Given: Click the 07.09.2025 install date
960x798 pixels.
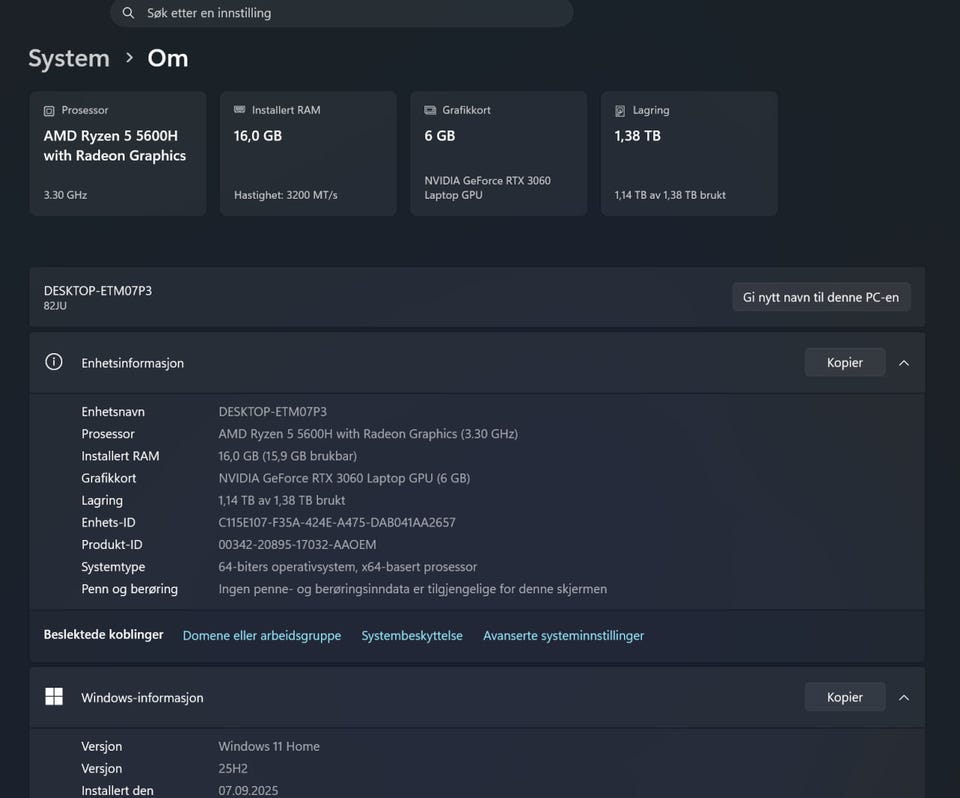Looking at the screenshot, I should [248, 790].
